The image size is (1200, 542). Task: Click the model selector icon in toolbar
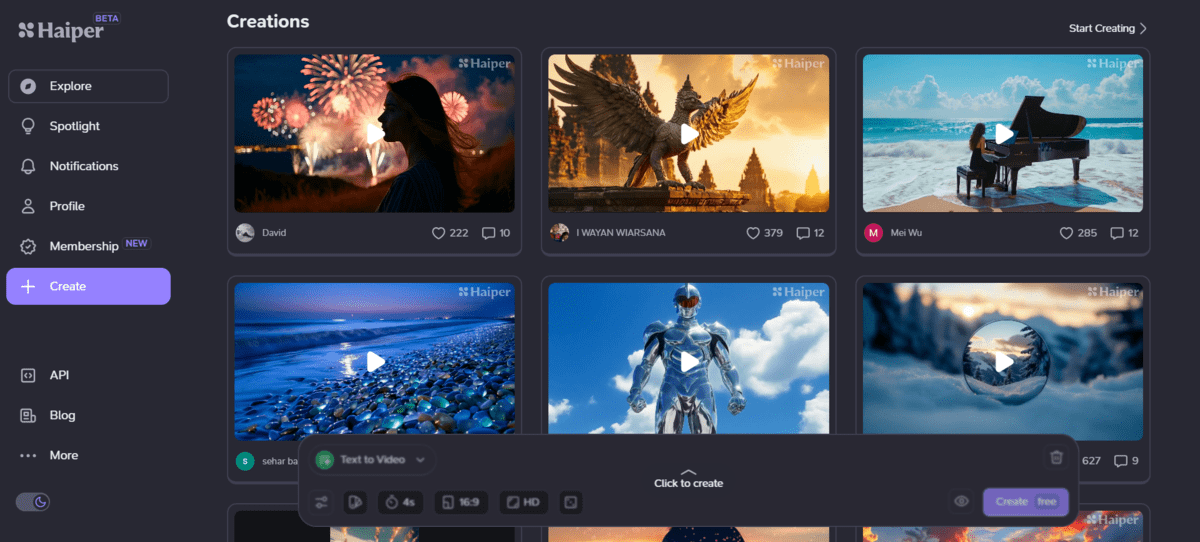(x=355, y=502)
